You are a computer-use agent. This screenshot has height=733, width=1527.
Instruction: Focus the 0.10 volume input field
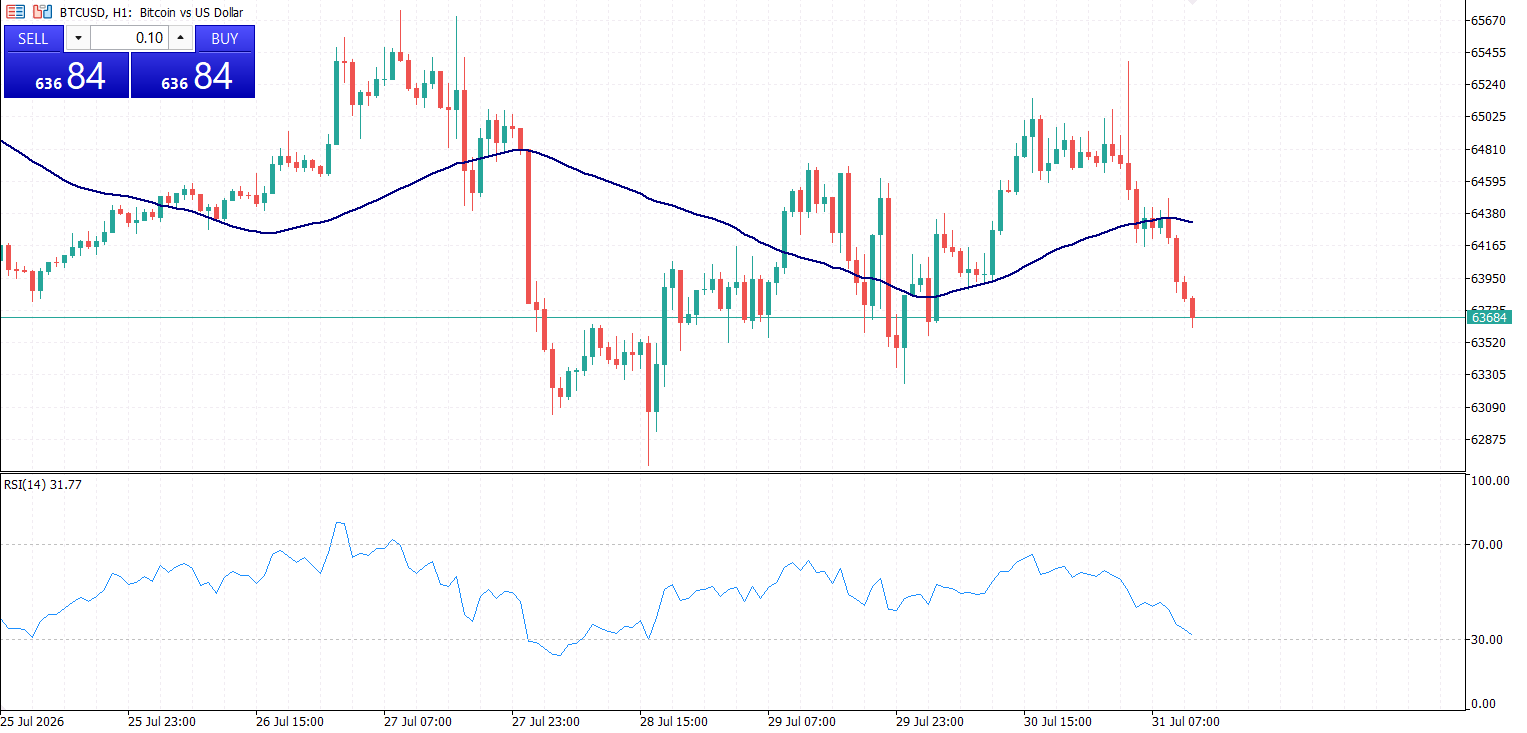tap(129, 39)
